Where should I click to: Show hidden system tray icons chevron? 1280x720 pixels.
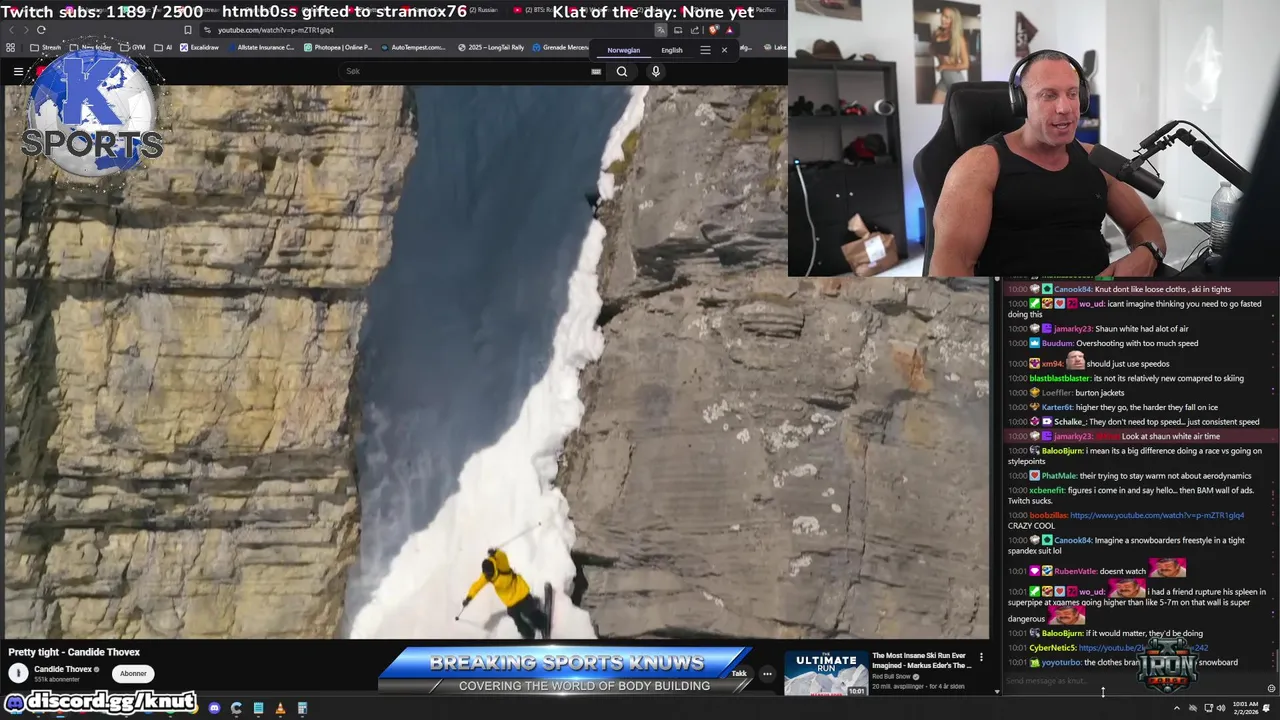coord(1177,708)
